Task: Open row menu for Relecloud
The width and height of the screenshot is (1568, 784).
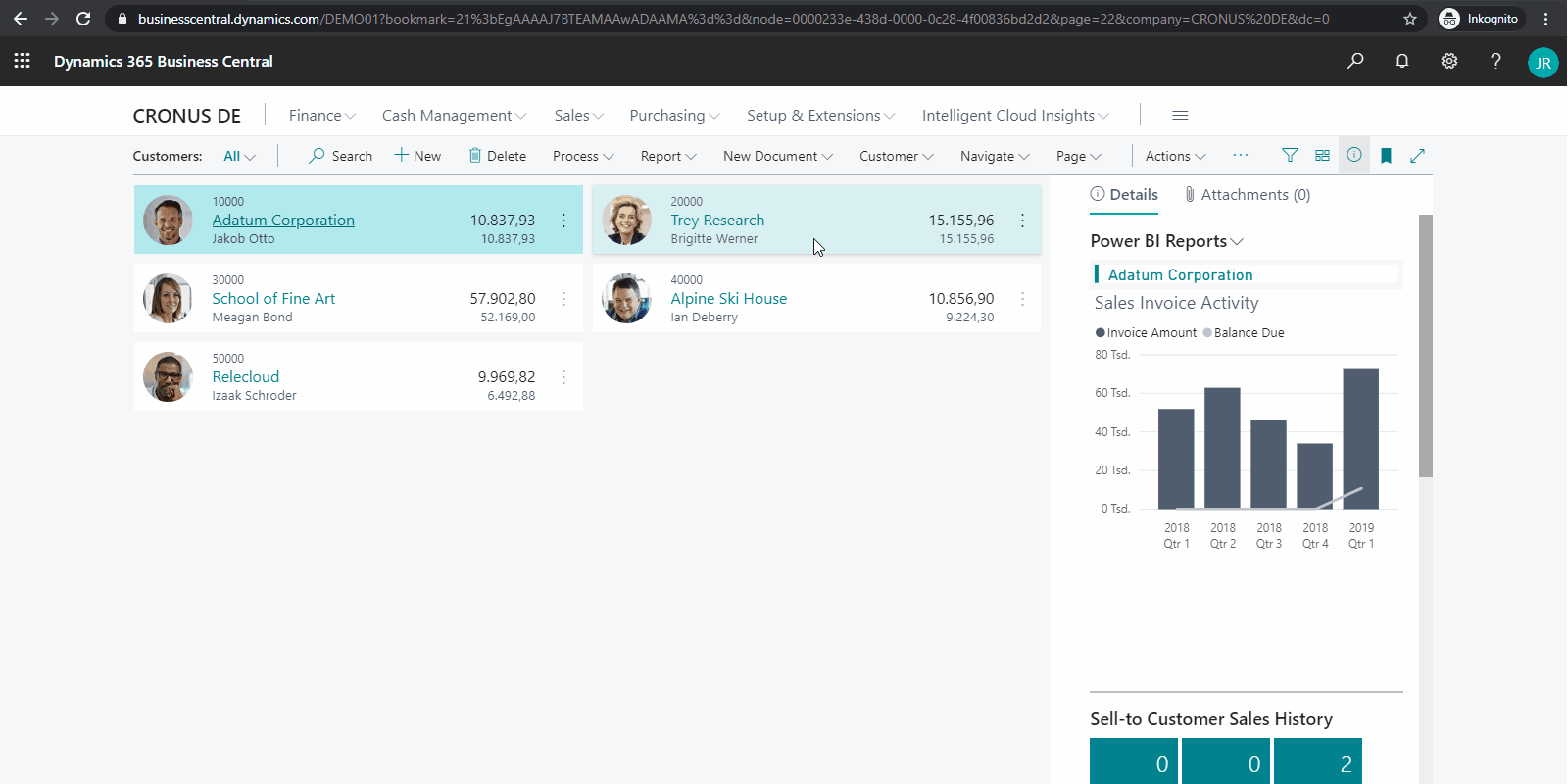Action: coord(563,377)
